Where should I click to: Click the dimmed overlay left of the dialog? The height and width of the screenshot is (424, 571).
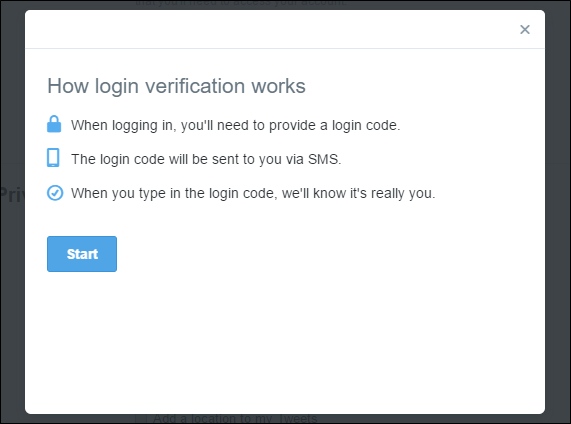coord(12,291)
